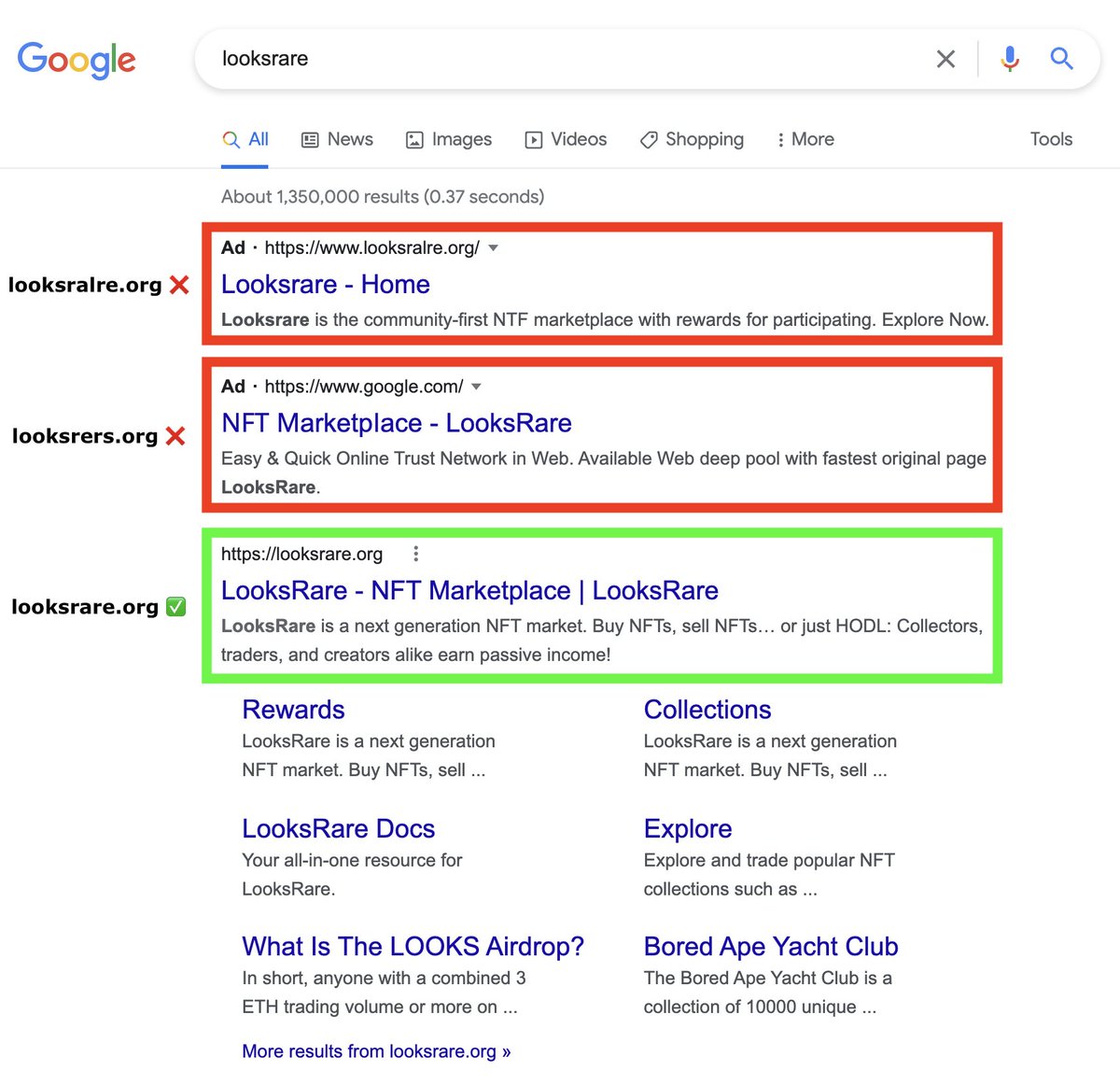Click the https://www.looksralre.org/ ad URL
The image size is (1120, 1085).
[371, 247]
